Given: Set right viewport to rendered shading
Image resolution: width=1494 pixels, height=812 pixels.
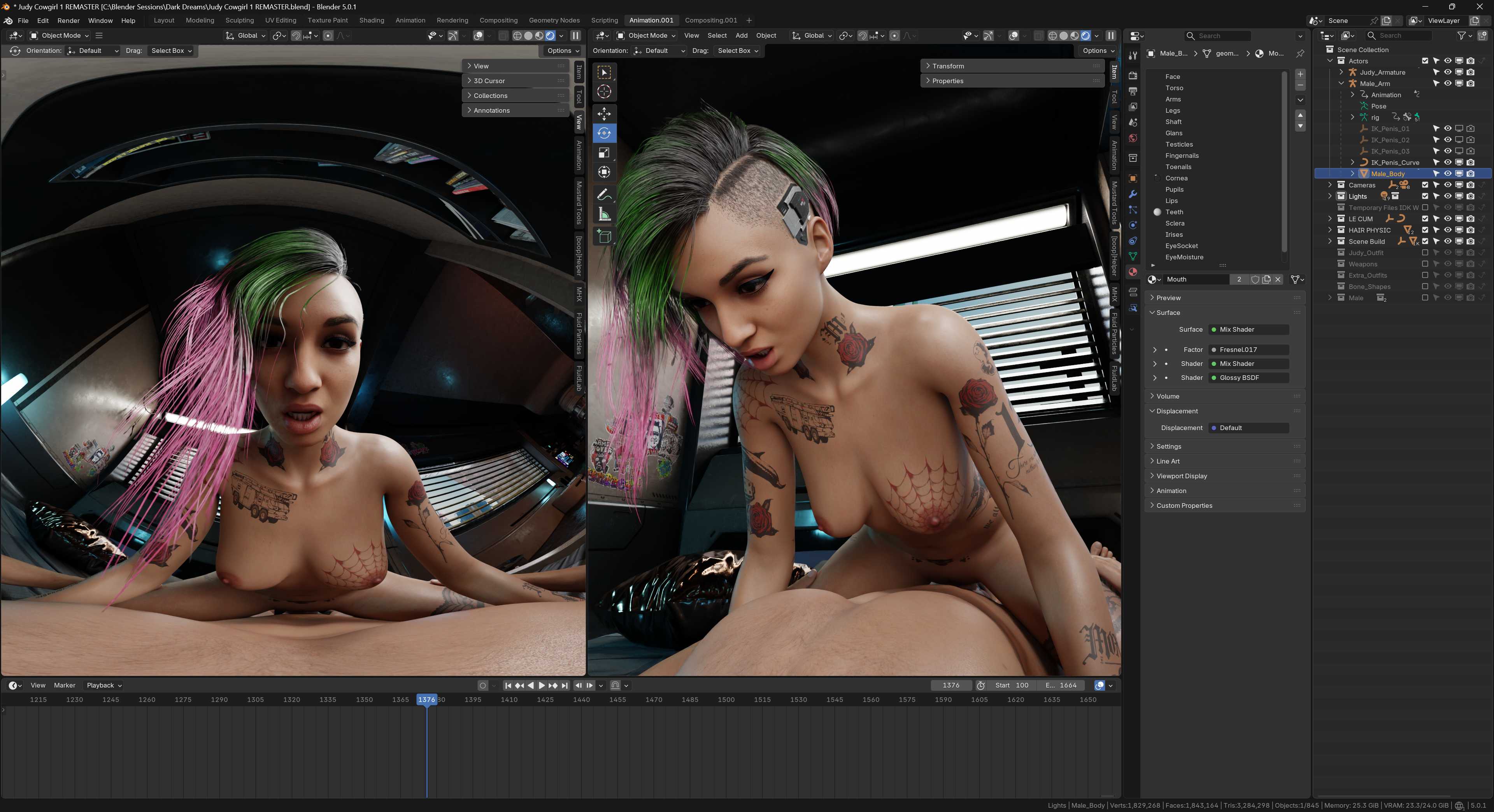Looking at the screenshot, I should pyautogui.click(x=1086, y=36).
